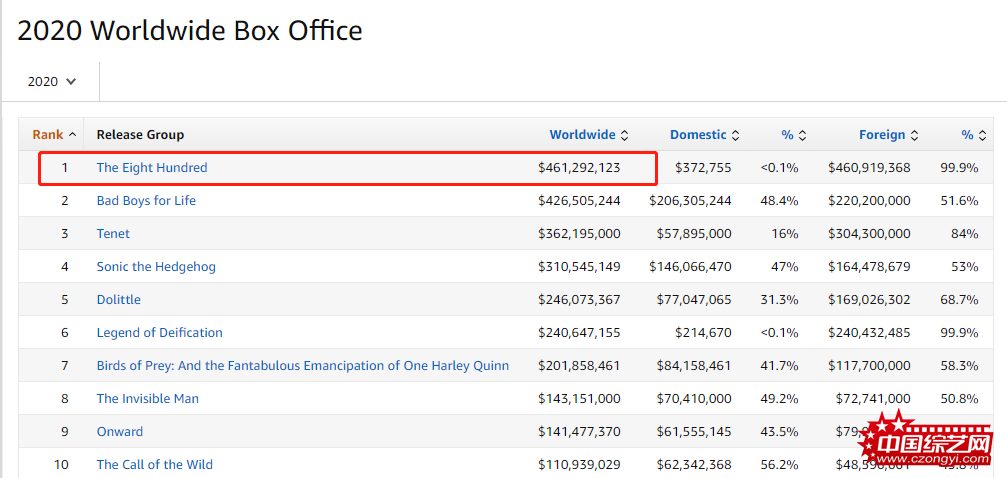Select foreign gross $304,300,000
Viewport: 1007px width, 478px height.
(869, 233)
